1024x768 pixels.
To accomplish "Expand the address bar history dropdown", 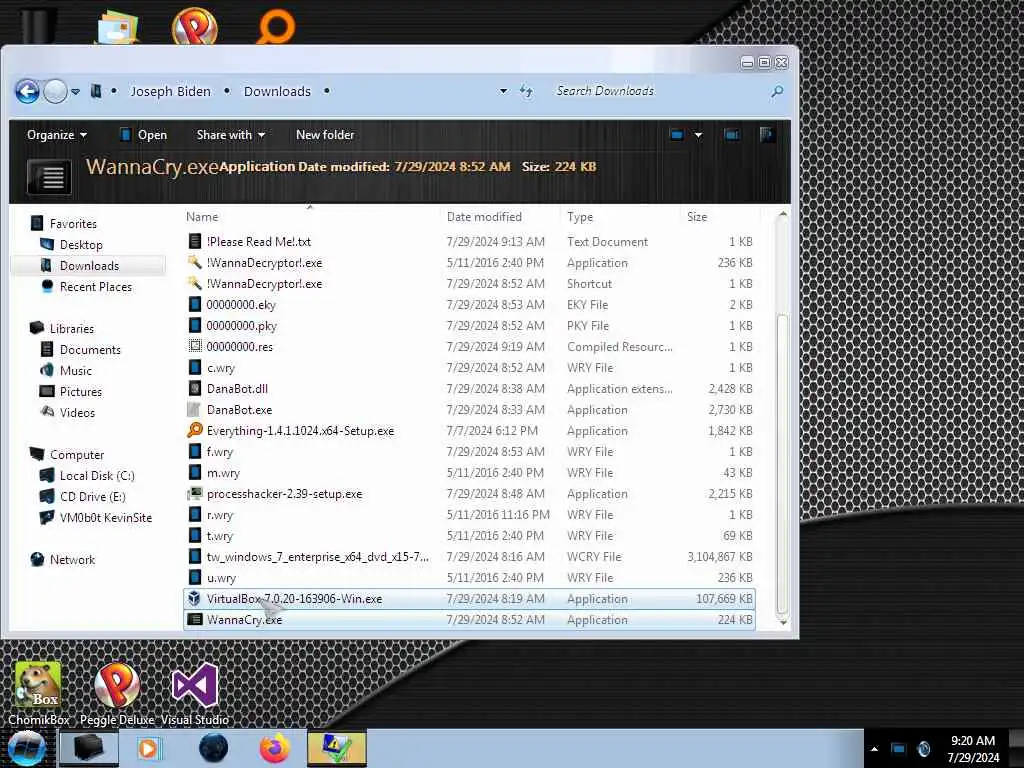I will point(503,91).
